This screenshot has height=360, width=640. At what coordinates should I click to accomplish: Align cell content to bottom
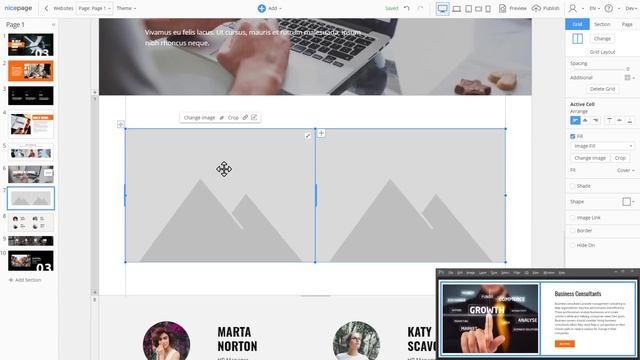point(629,120)
